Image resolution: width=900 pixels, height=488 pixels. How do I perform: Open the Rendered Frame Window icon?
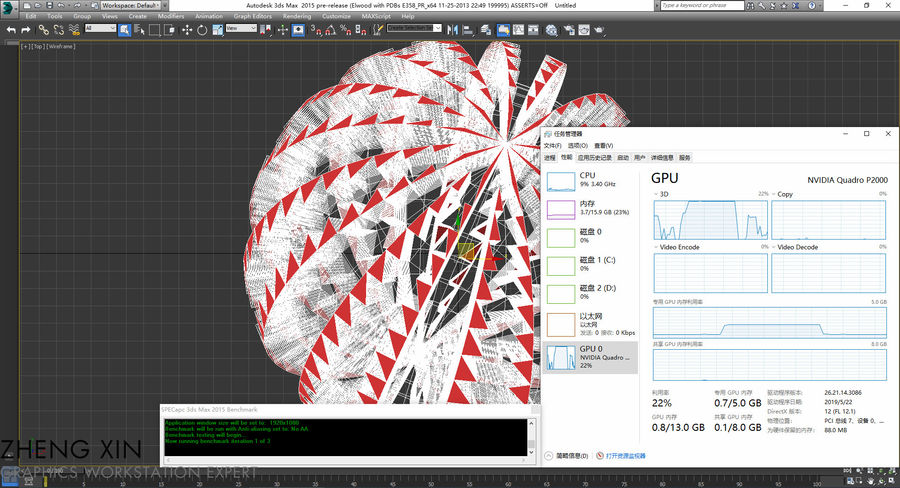[x=584, y=30]
